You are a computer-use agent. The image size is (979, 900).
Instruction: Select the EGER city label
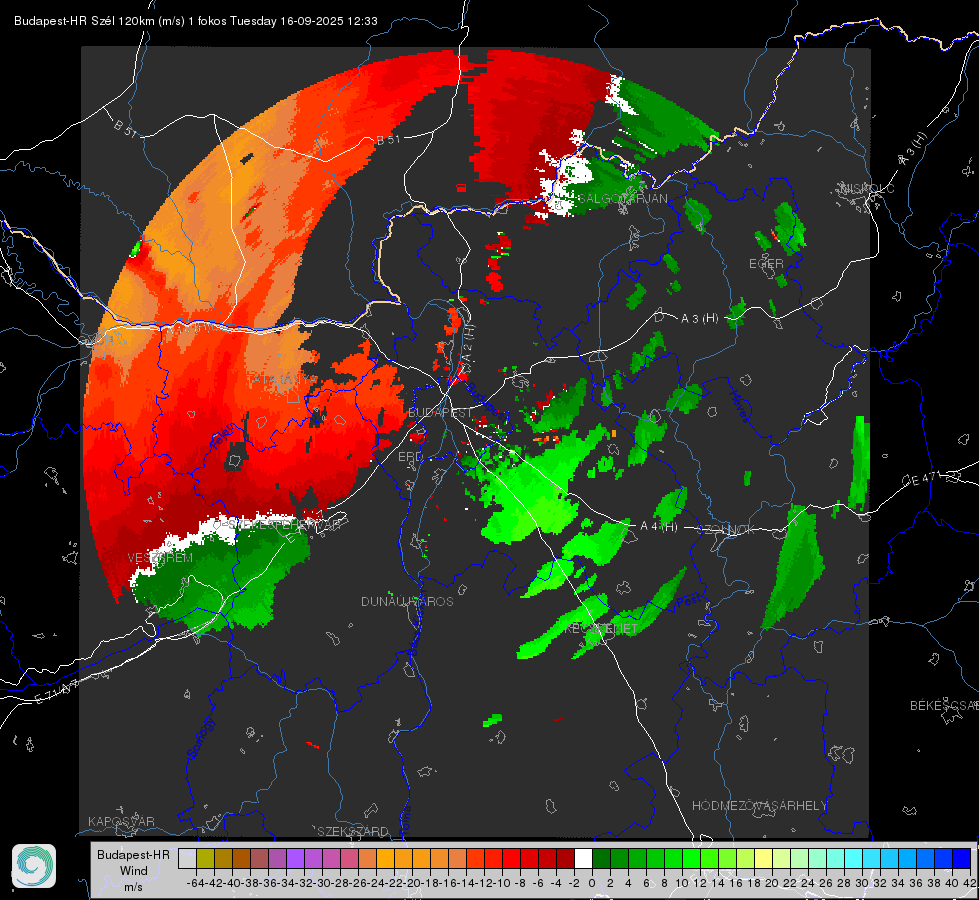click(766, 264)
